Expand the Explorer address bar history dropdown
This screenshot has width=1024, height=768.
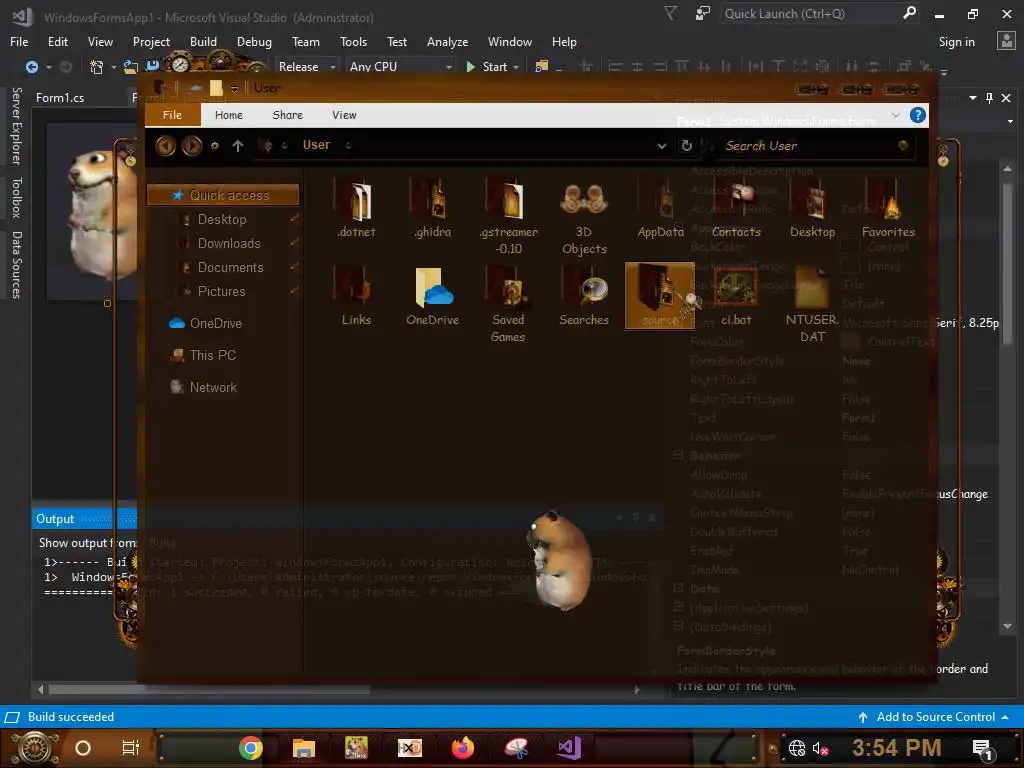coord(662,146)
